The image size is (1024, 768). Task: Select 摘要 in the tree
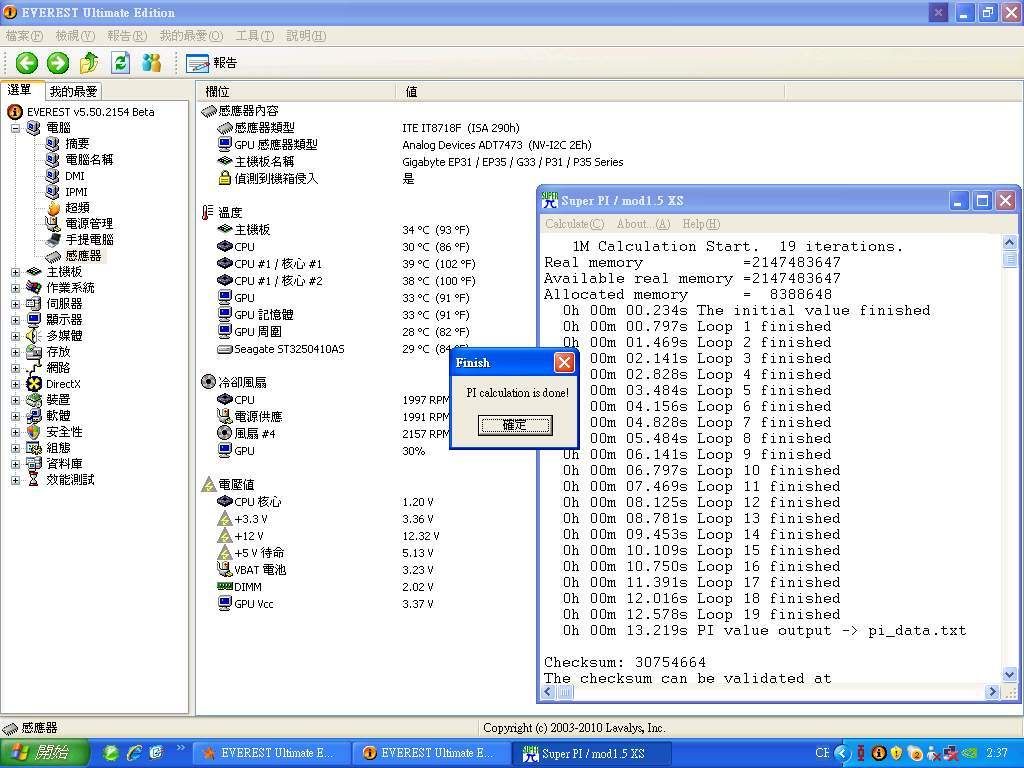77,144
